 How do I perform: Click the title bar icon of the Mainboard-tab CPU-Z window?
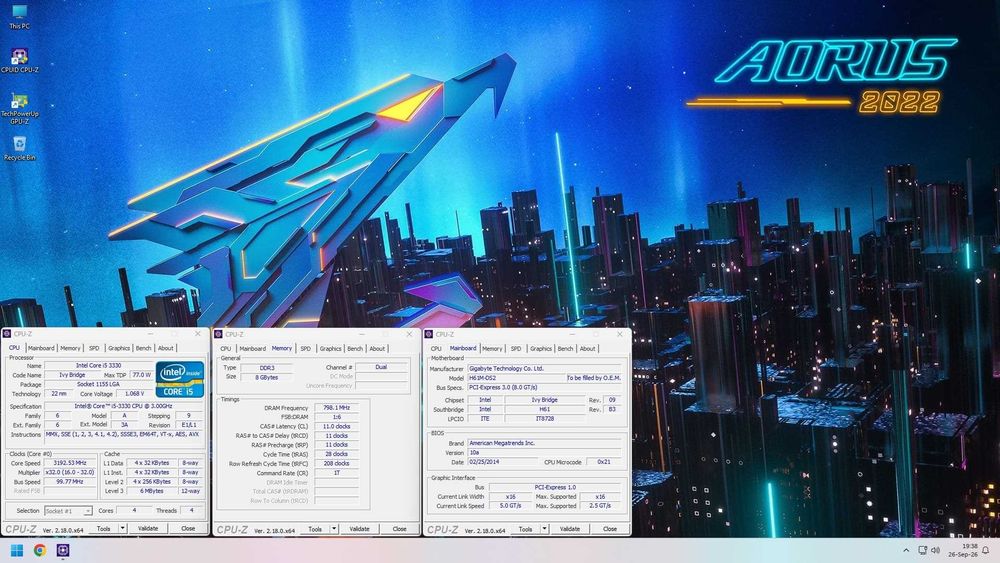coord(429,334)
